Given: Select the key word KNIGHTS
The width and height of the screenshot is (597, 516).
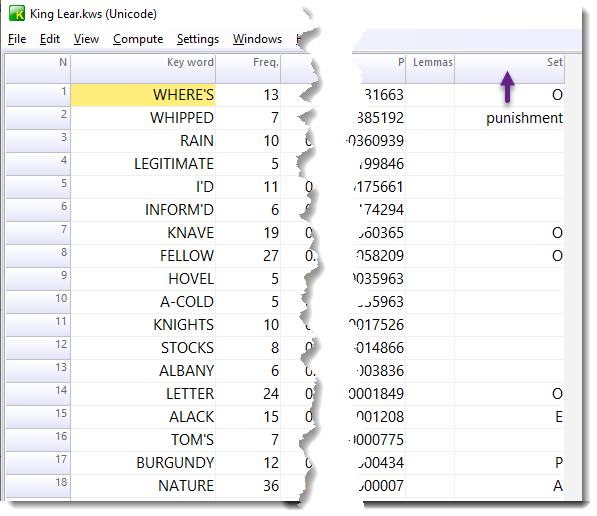Looking at the screenshot, I should (143, 325).
